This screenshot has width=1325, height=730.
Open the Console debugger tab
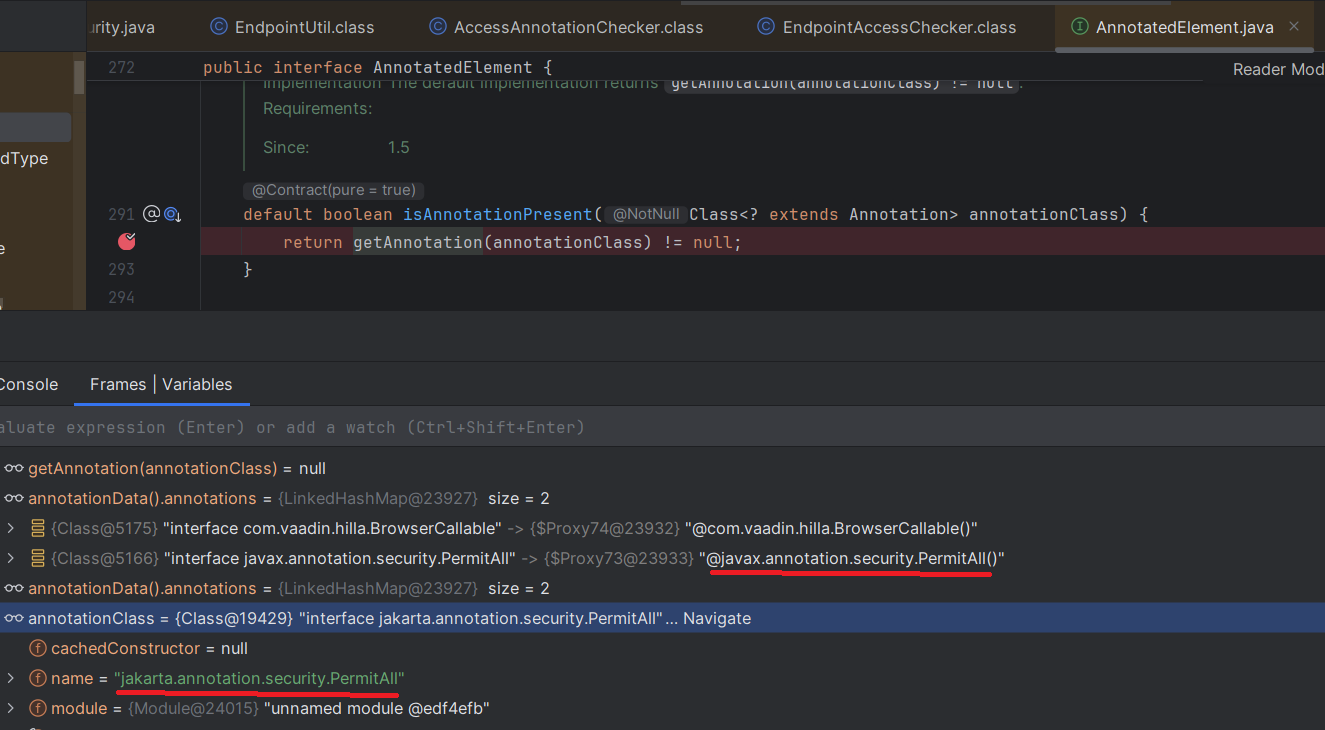(x=29, y=384)
